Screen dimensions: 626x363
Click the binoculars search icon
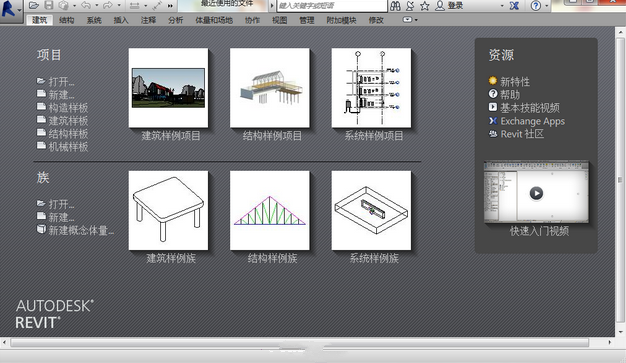pos(395,6)
